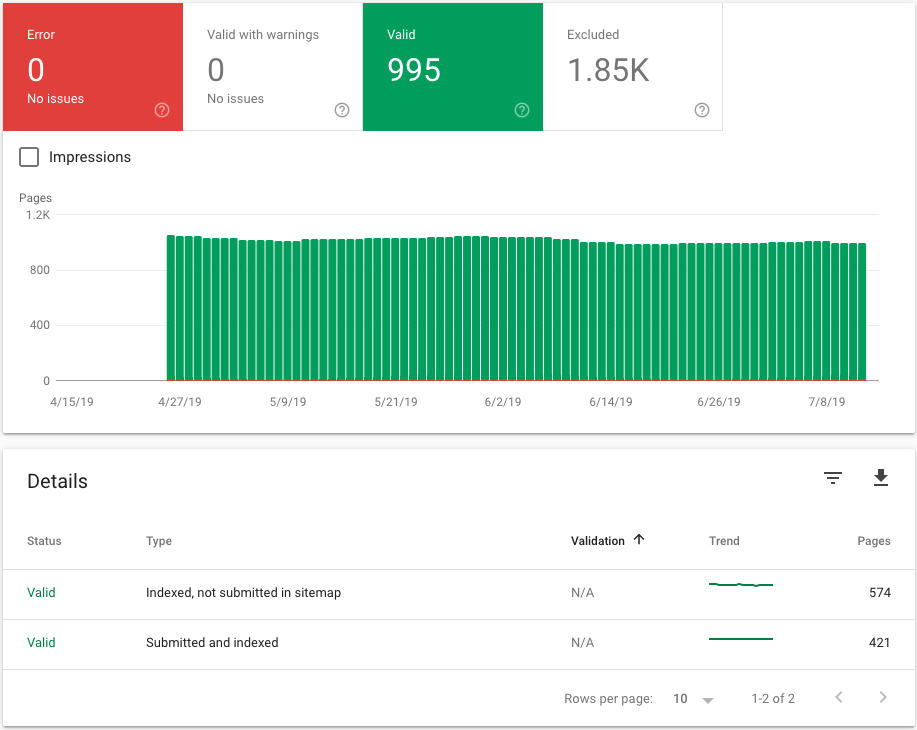Screen dimensions: 917x730
Task: Open the Rows per page dropdown
Action: click(690, 698)
